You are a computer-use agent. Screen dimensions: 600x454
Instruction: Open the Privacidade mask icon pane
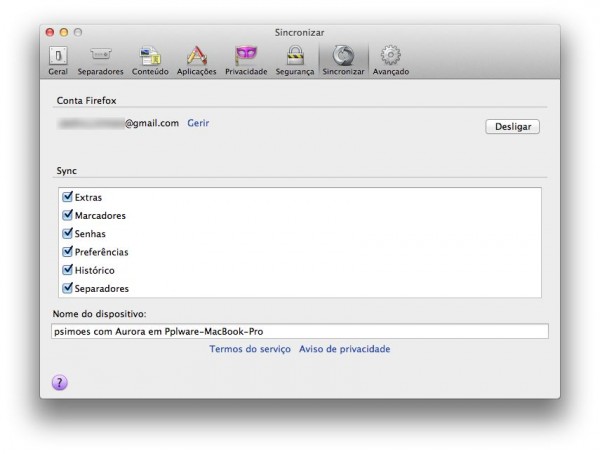[246, 60]
